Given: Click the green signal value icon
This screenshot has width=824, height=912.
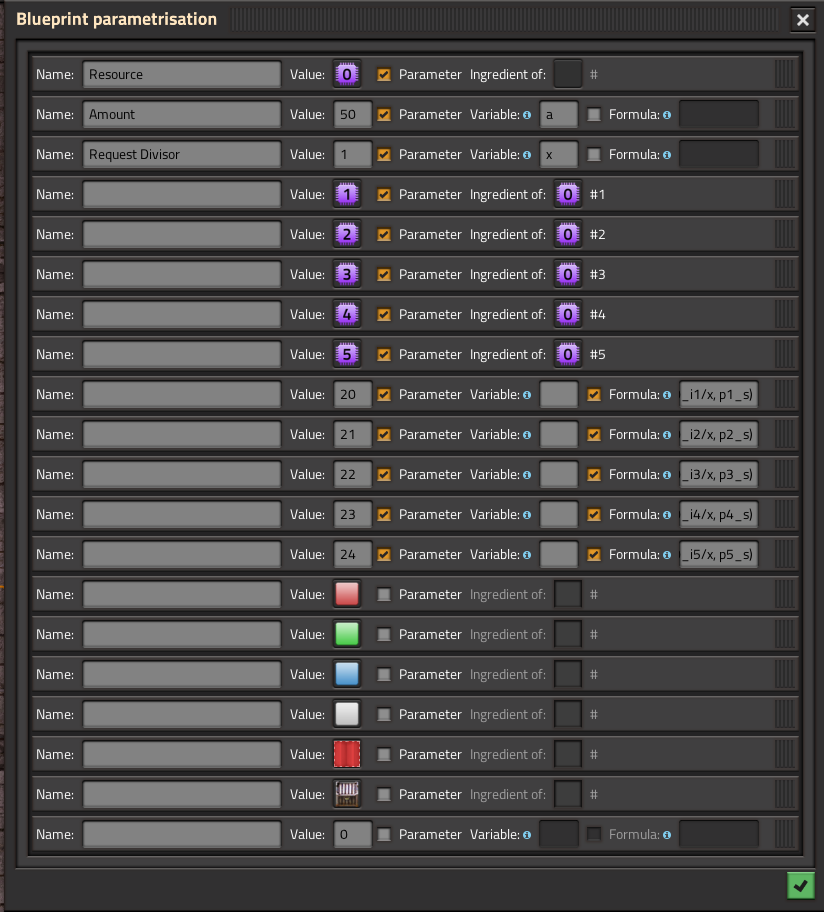Looking at the screenshot, I should tap(347, 635).
